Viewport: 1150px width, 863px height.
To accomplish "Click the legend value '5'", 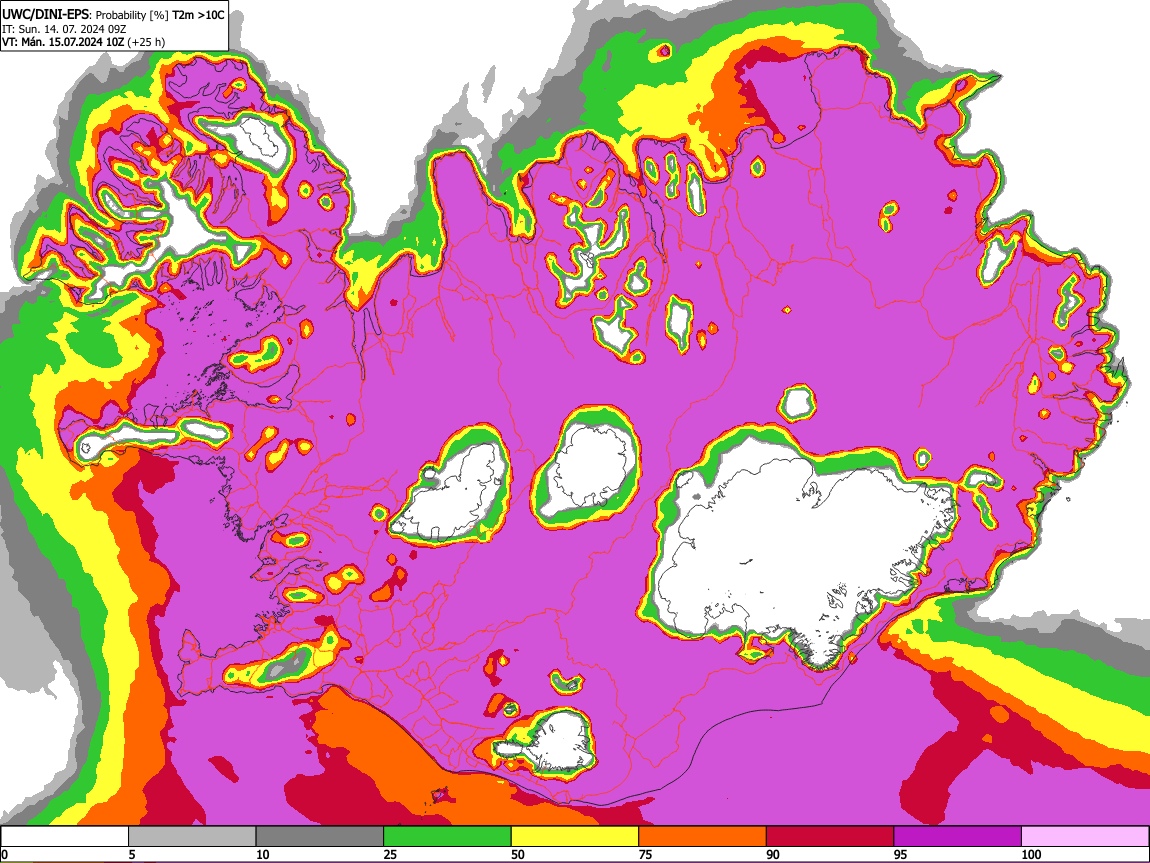I will 132,854.
